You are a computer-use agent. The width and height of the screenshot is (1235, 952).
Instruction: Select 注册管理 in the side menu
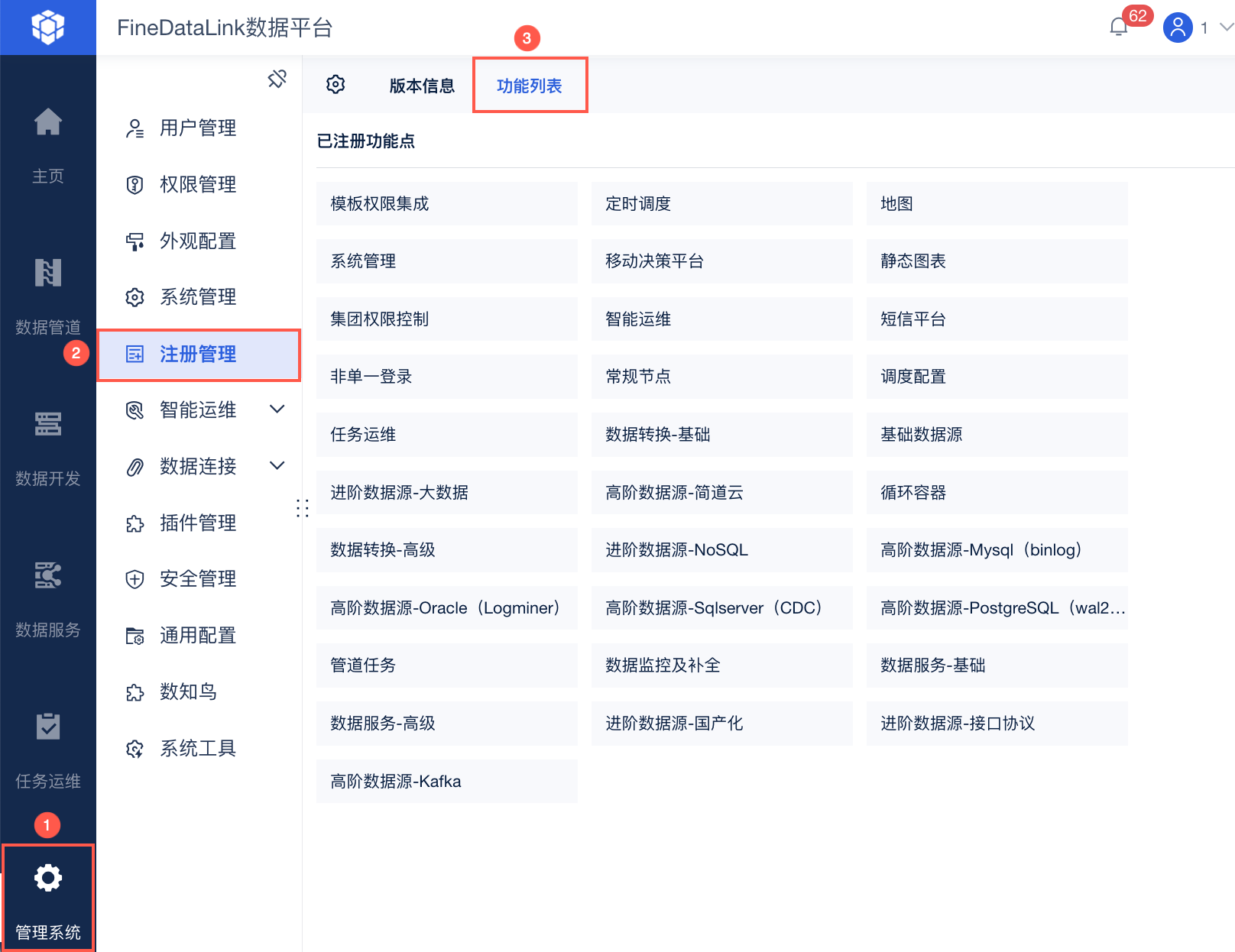coord(199,355)
